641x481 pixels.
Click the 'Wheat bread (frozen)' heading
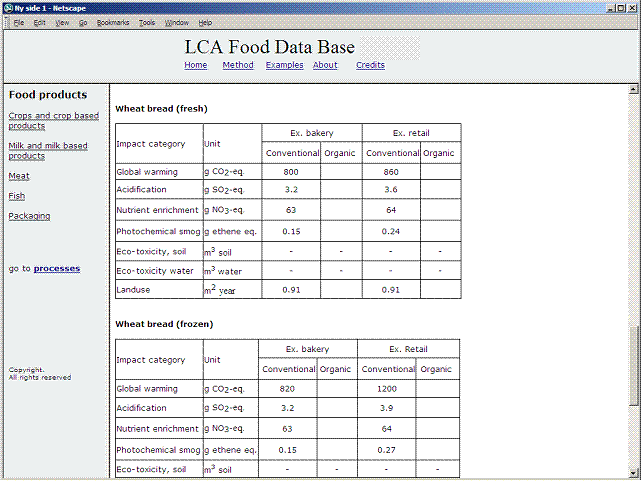(x=164, y=324)
